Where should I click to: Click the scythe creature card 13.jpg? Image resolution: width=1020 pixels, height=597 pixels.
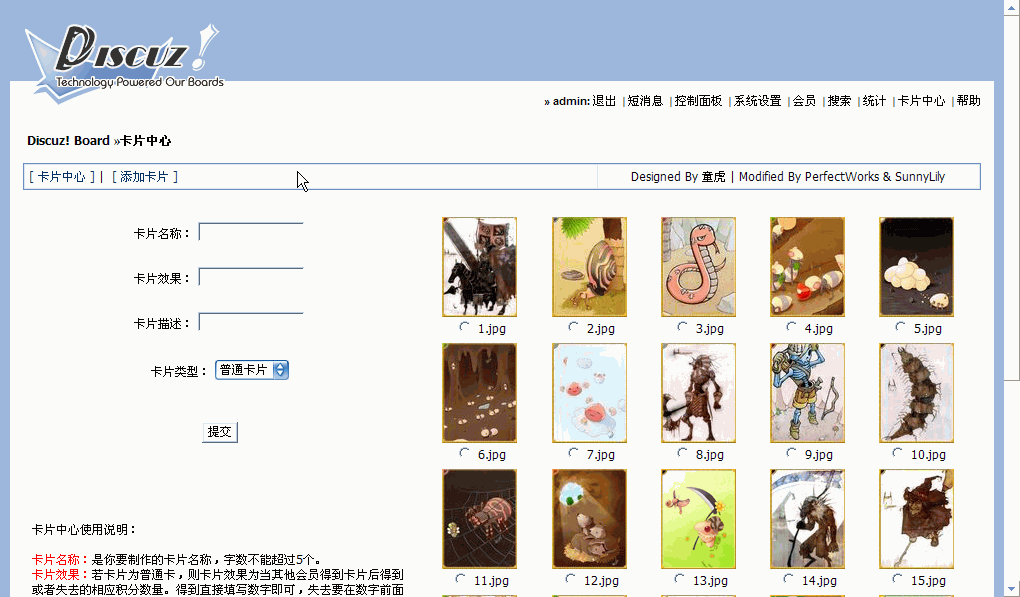click(698, 520)
